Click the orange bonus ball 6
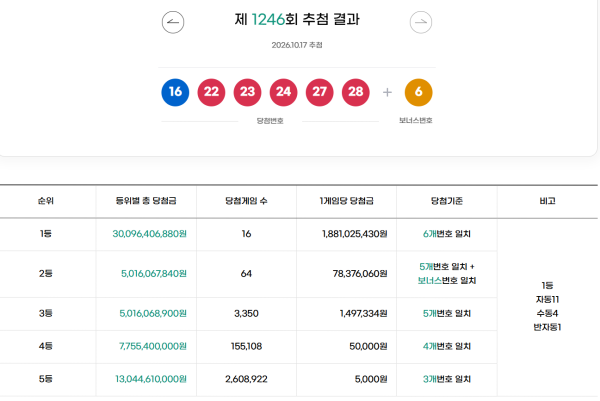 click(x=419, y=92)
